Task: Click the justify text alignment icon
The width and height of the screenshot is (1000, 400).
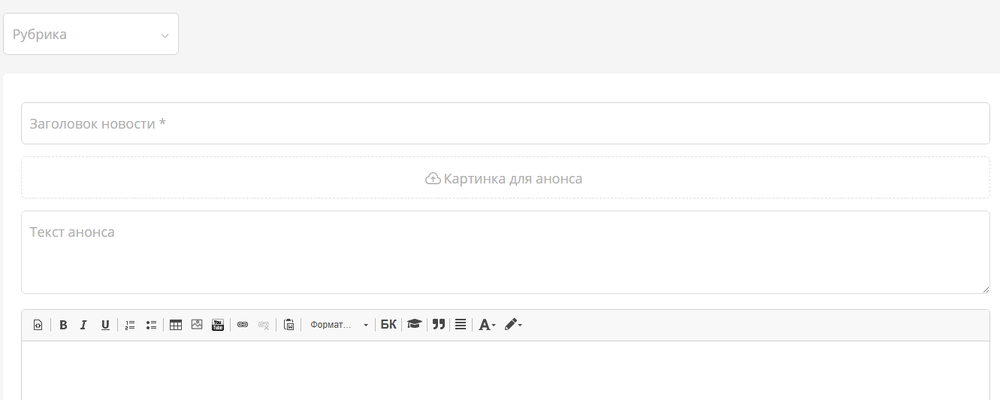Action: [x=460, y=325]
